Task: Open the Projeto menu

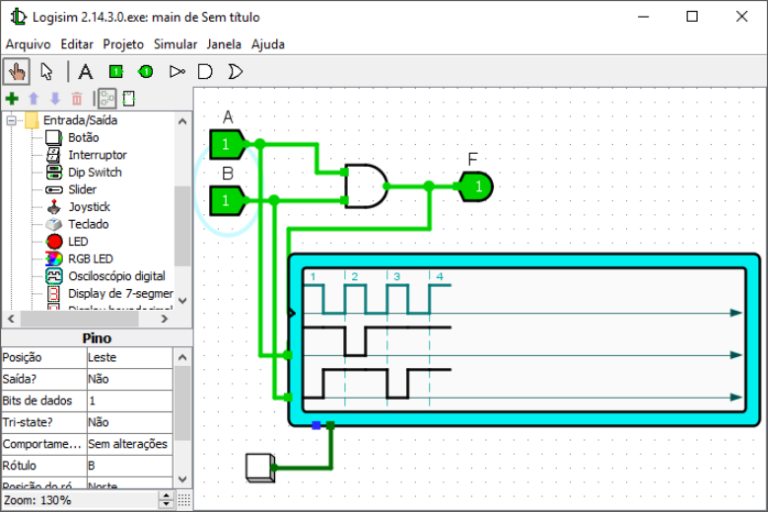Action: click(123, 44)
